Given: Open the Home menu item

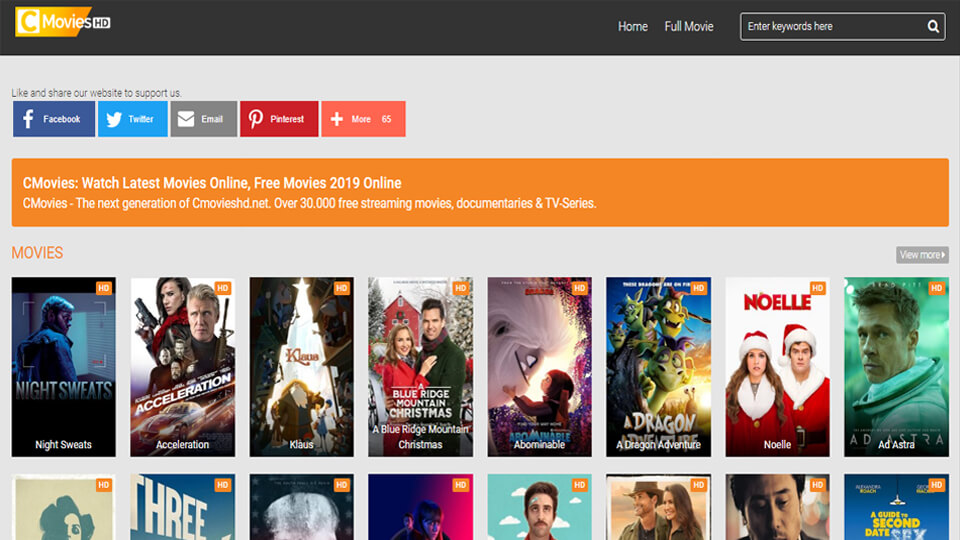Looking at the screenshot, I should (x=632, y=26).
